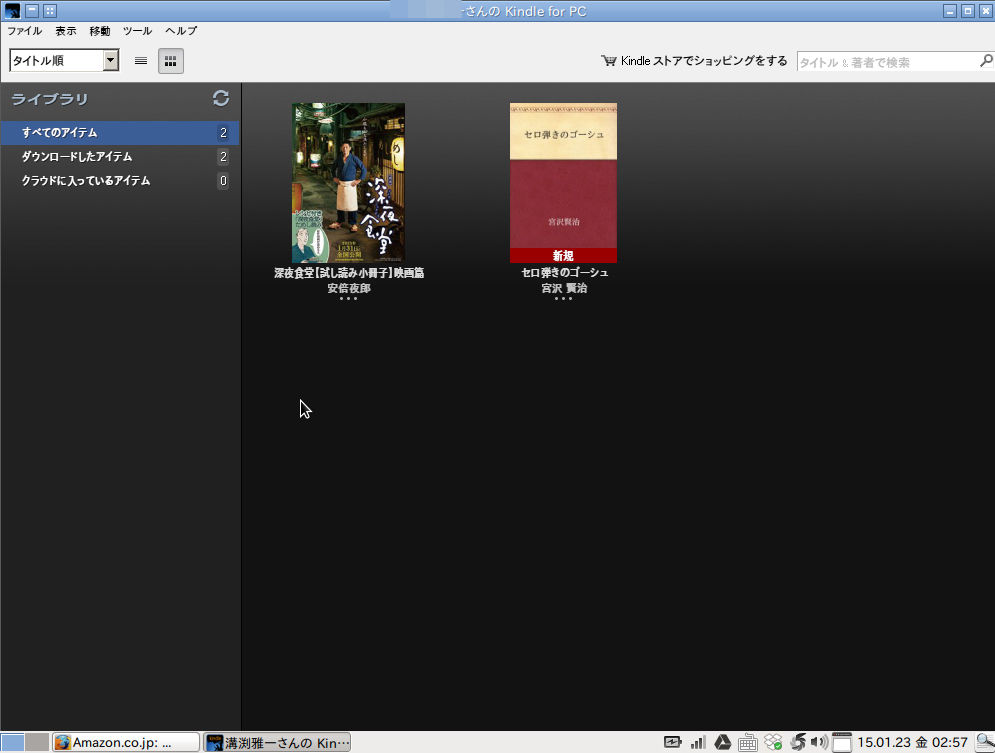This screenshot has height=753, width=995.
Task: Click the Kindle app icon in title bar
Action: [12, 11]
